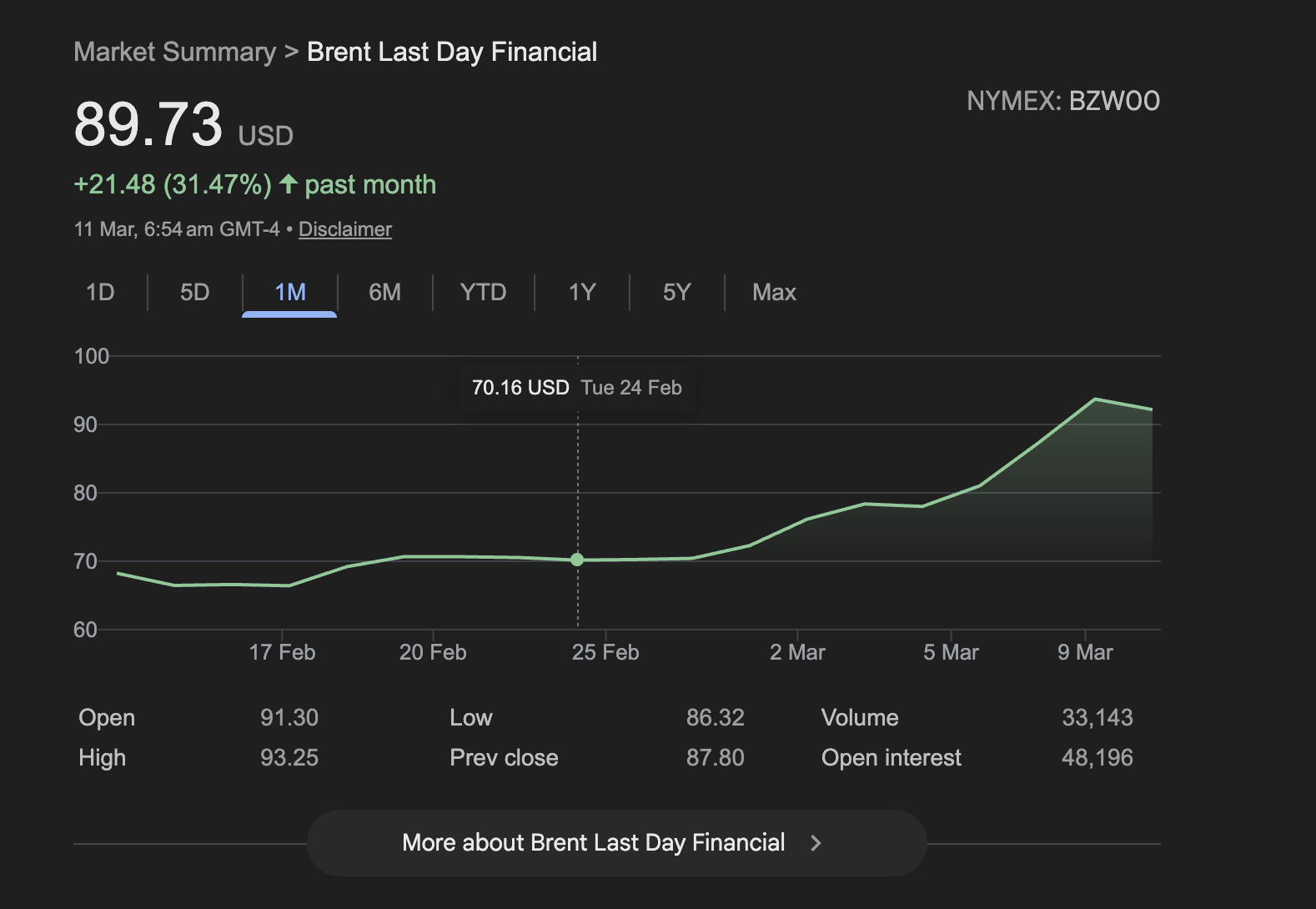The image size is (1316, 909).
Task: Click the highlighted 24 Feb data point
Action: [x=577, y=560]
